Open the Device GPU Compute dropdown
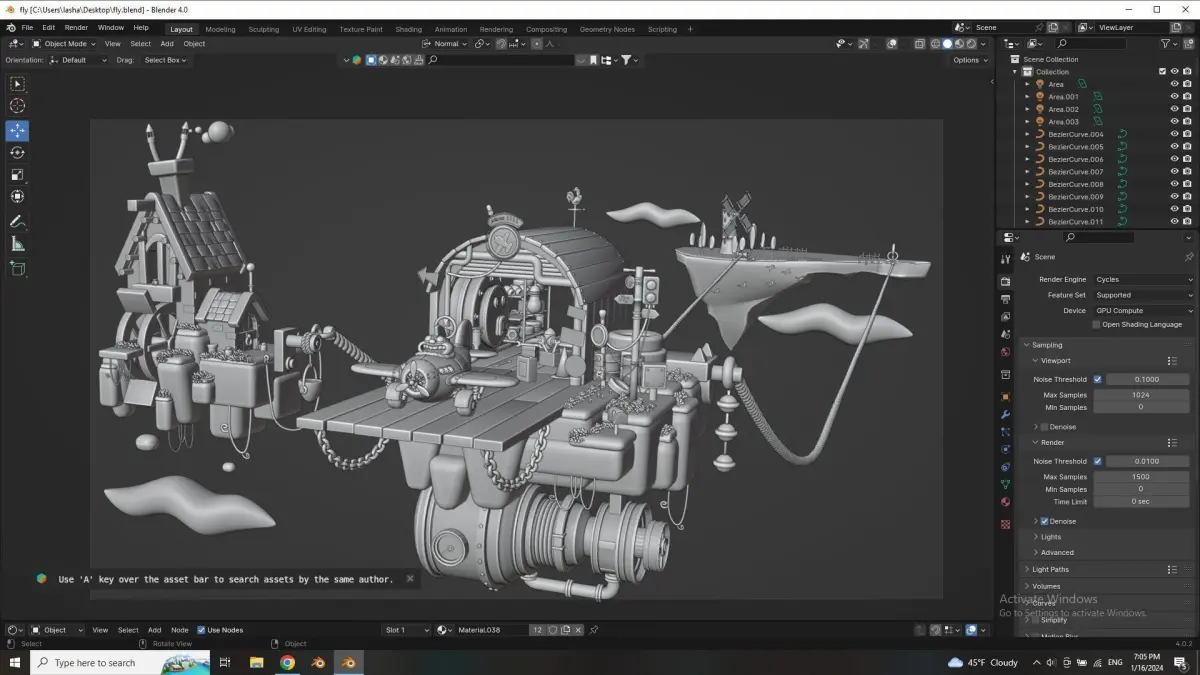Viewport: 1200px width, 675px height. [1144, 311]
